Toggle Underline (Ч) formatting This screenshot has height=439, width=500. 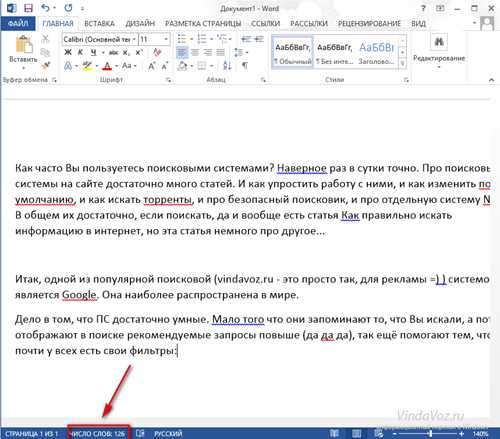[94, 52]
